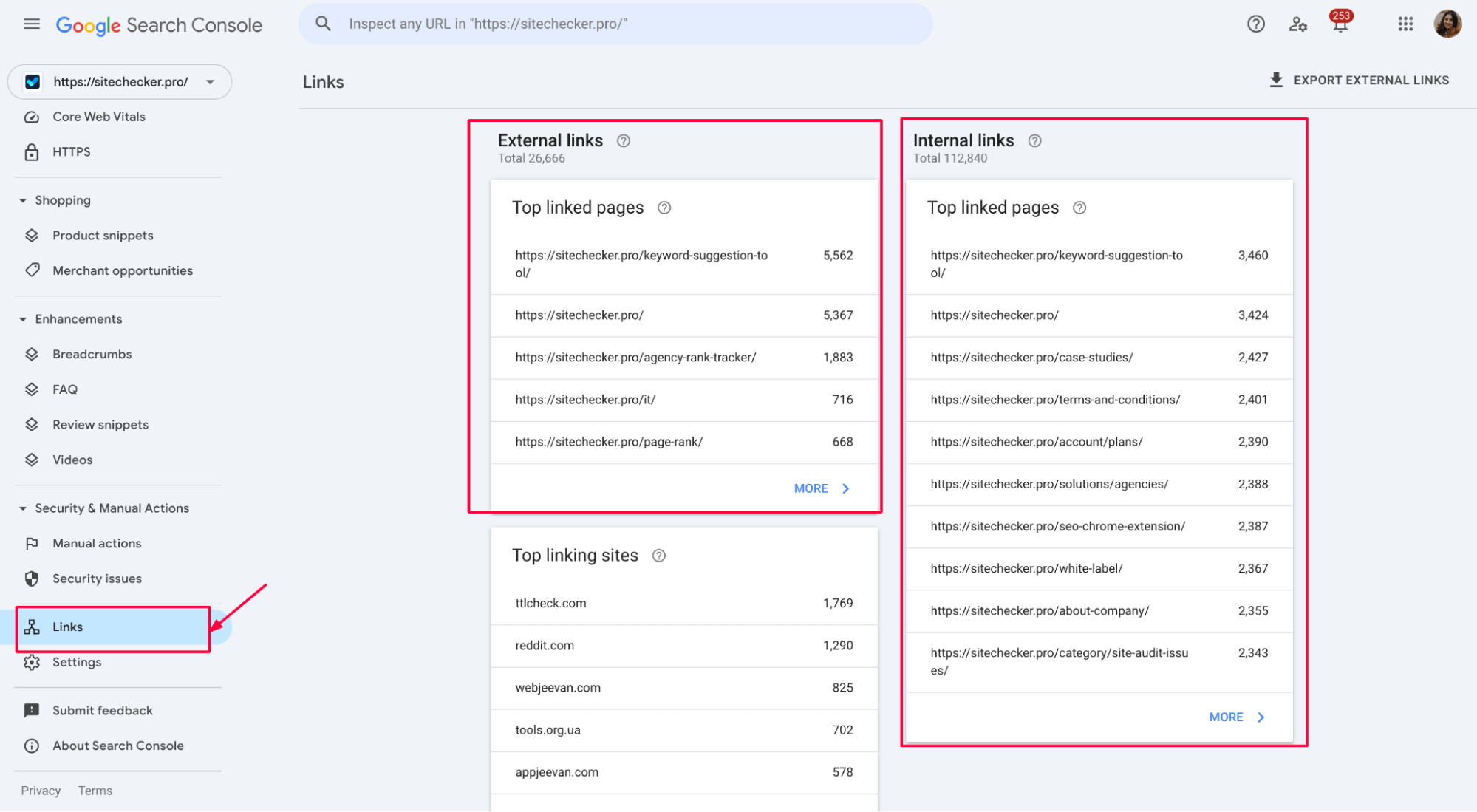Click MORE under internal Top linked pages
The height and width of the screenshot is (812, 1477).
[x=1226, y=717]
